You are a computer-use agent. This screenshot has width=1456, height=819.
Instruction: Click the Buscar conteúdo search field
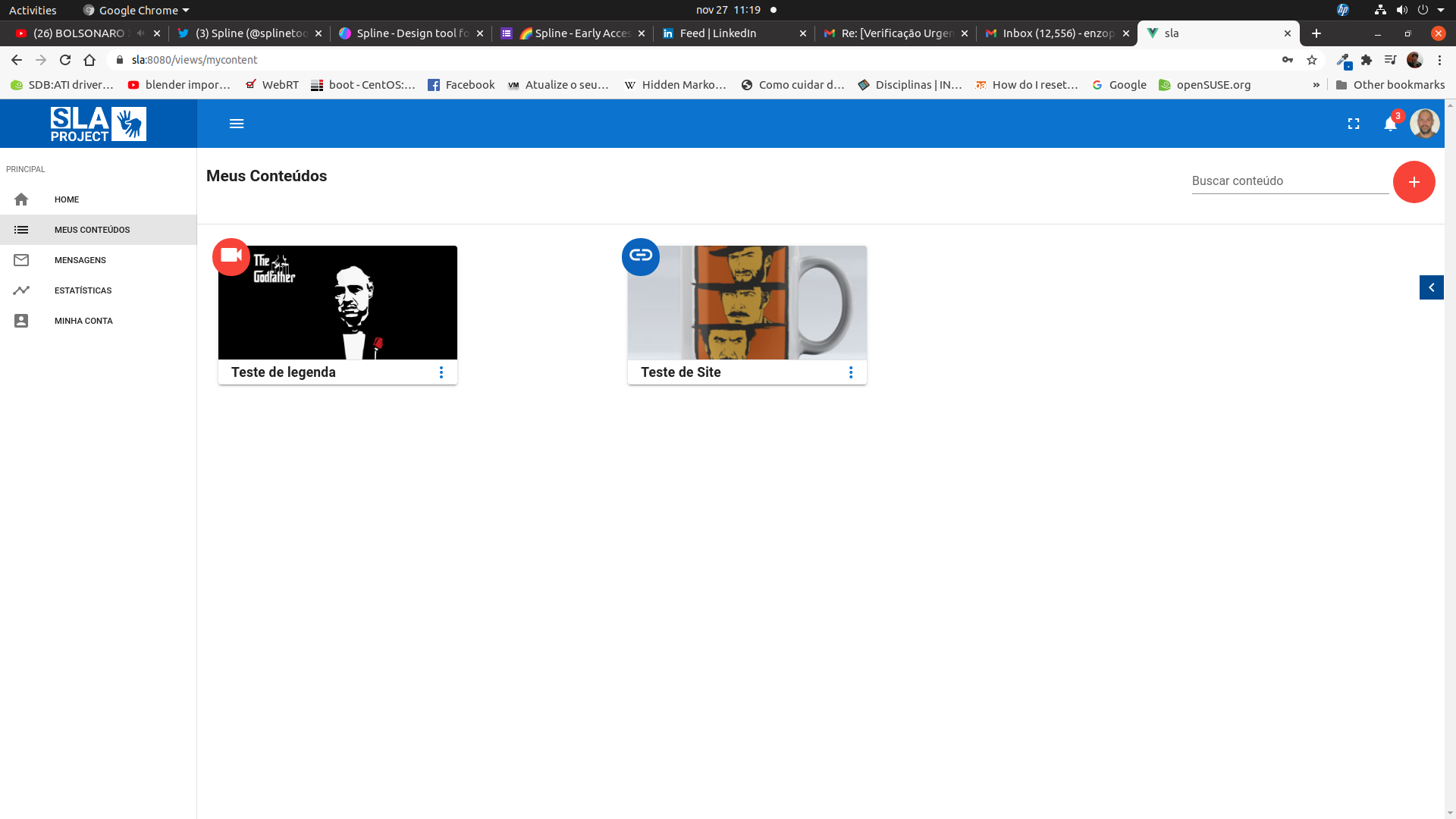[1289, 181]
